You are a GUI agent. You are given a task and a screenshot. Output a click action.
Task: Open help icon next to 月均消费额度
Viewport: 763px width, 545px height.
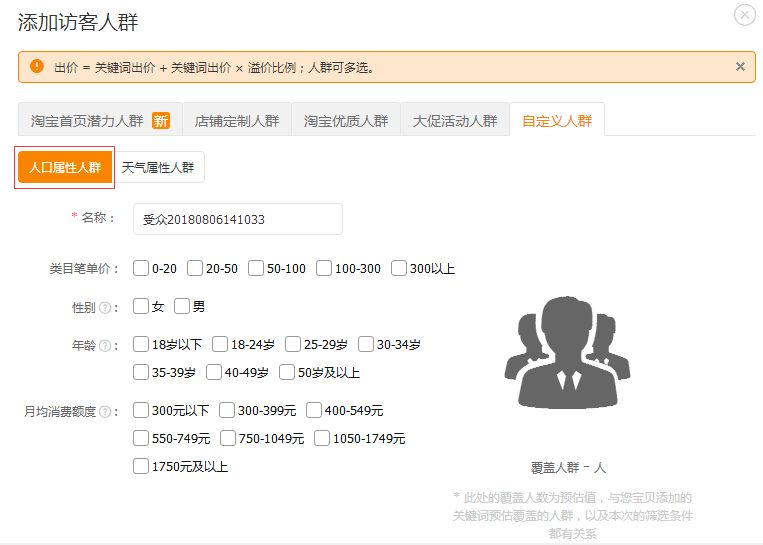coord(105,412)
